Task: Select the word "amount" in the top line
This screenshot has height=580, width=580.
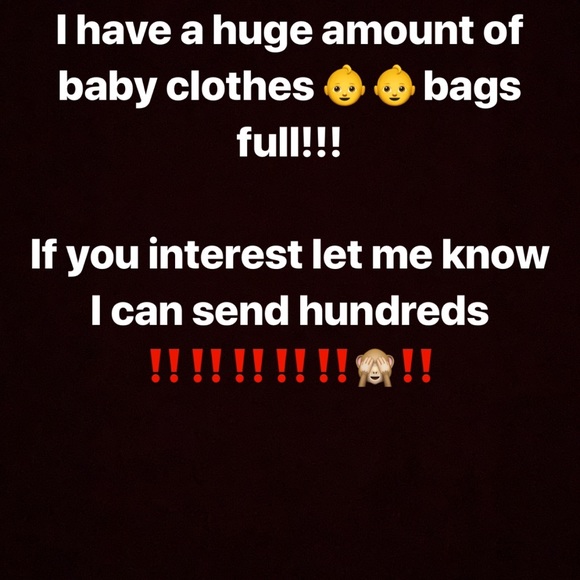Action: 398,31
